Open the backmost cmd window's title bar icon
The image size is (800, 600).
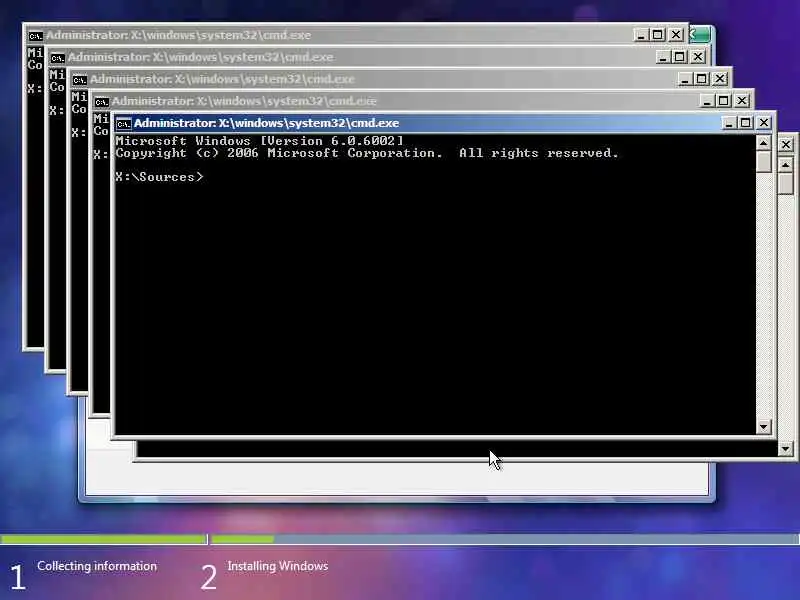click(x=35, y=36)
